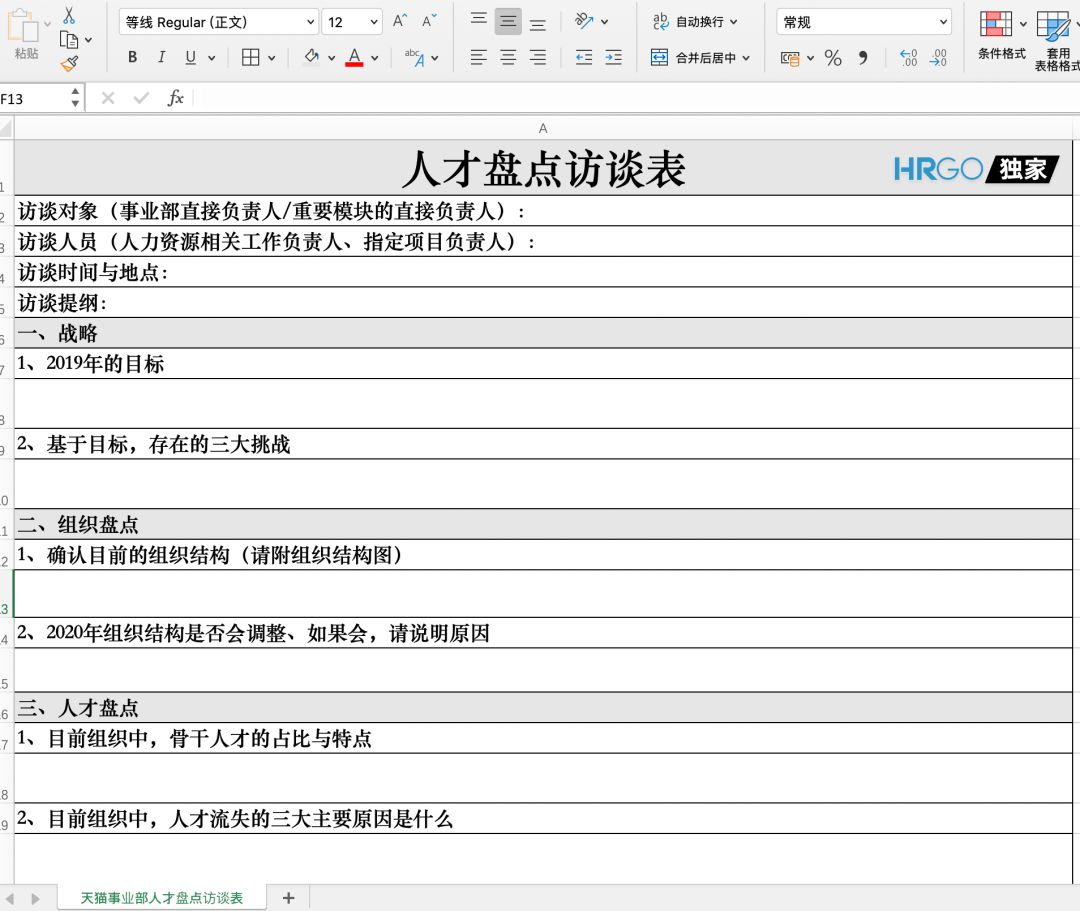Increase indent icon
1080x911 pixels.
pyautogui.click(x=614, y=57)
